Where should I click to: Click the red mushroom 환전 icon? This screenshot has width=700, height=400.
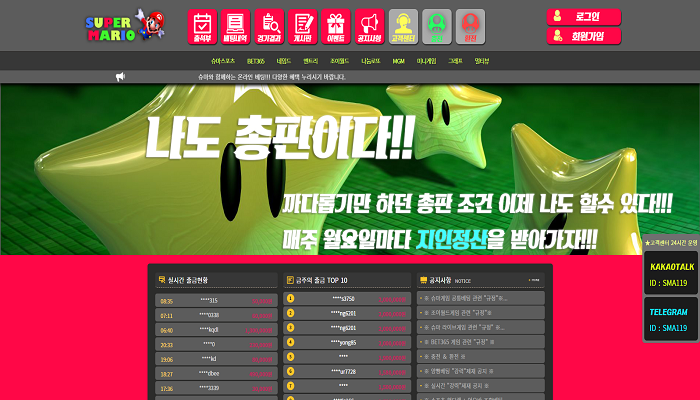[470, 27]
